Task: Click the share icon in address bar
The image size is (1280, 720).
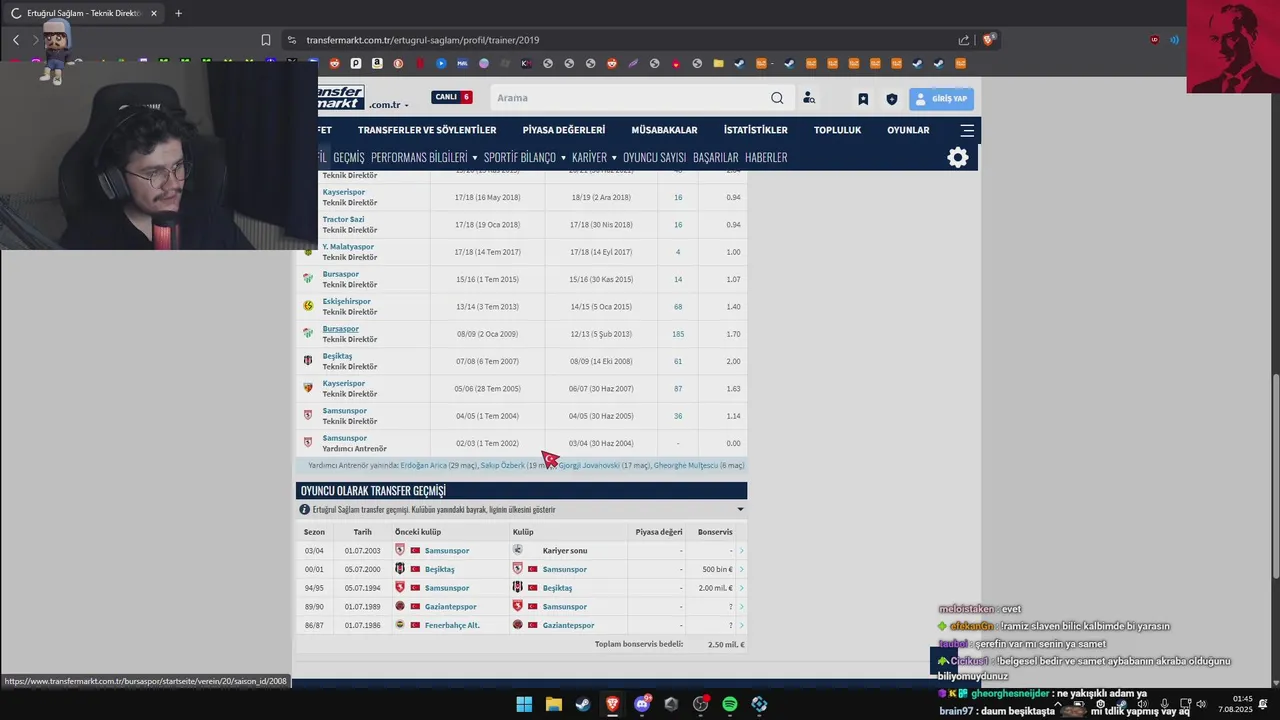Action: [963, 40]
